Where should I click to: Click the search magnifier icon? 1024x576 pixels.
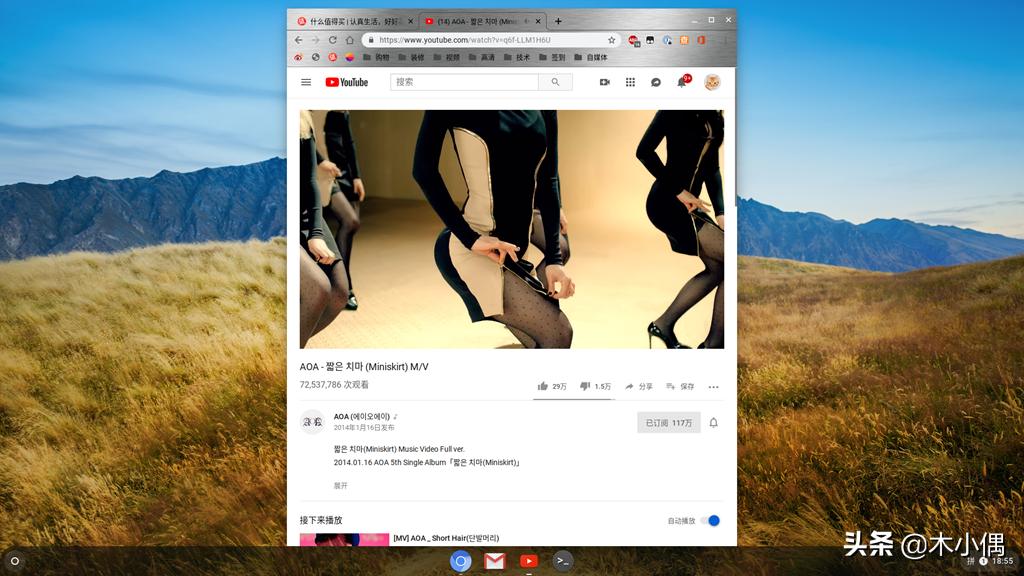[x=556, y=82]
